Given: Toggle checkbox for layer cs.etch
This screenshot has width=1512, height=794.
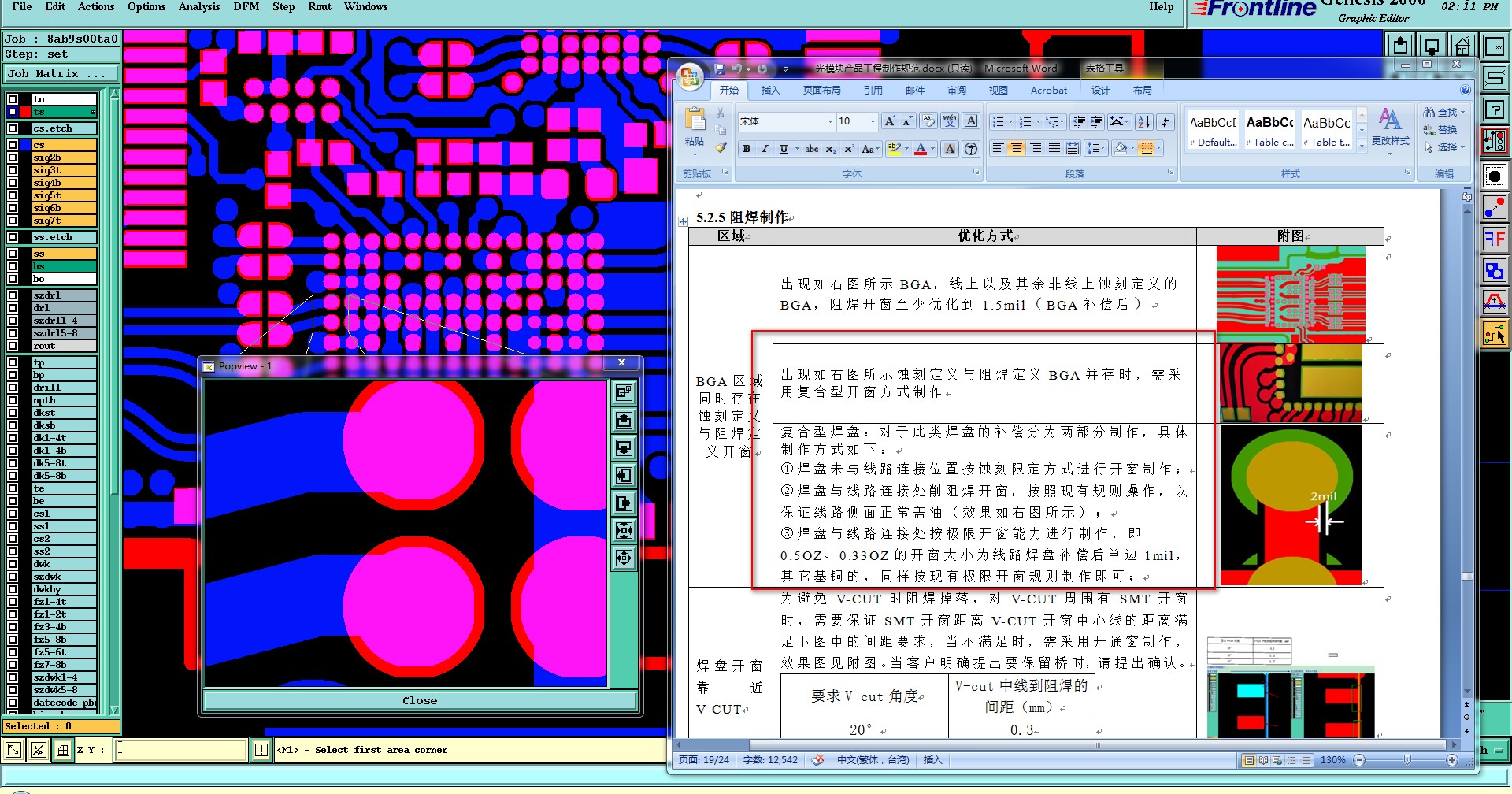Looking at the screenshot, I should click(13, 128).
